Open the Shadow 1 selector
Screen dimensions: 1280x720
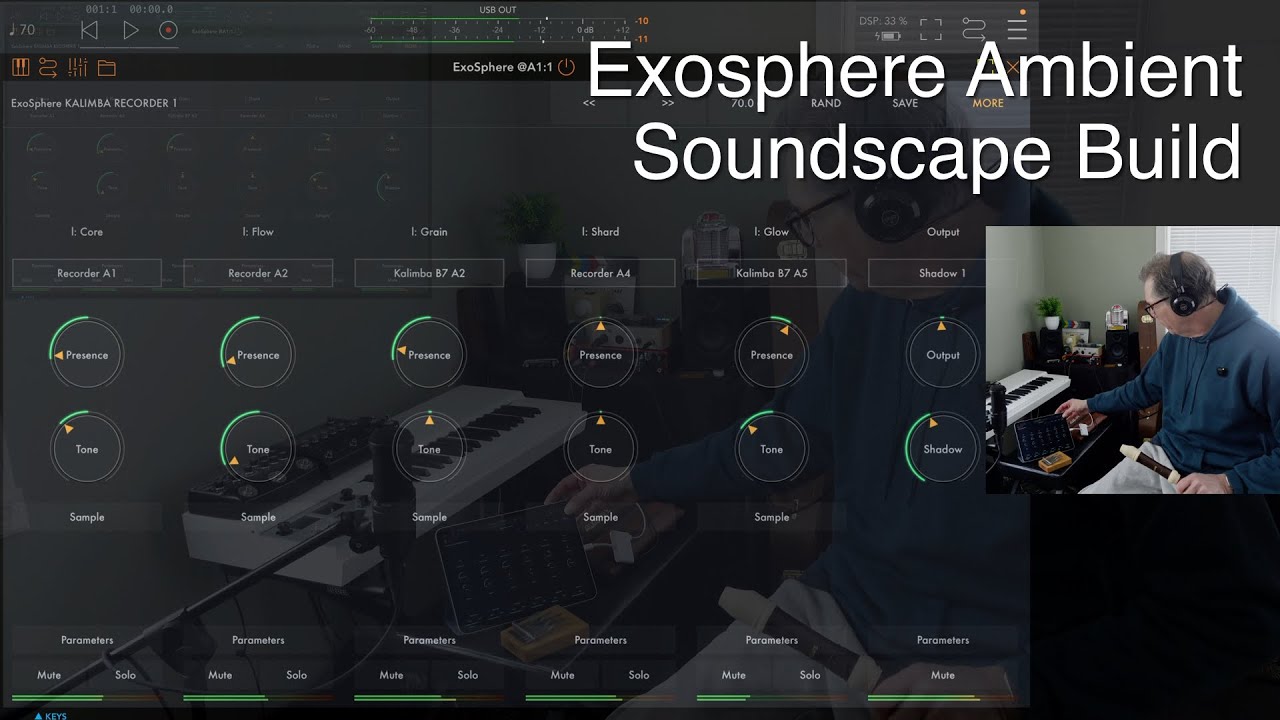(x=943, y=273)
